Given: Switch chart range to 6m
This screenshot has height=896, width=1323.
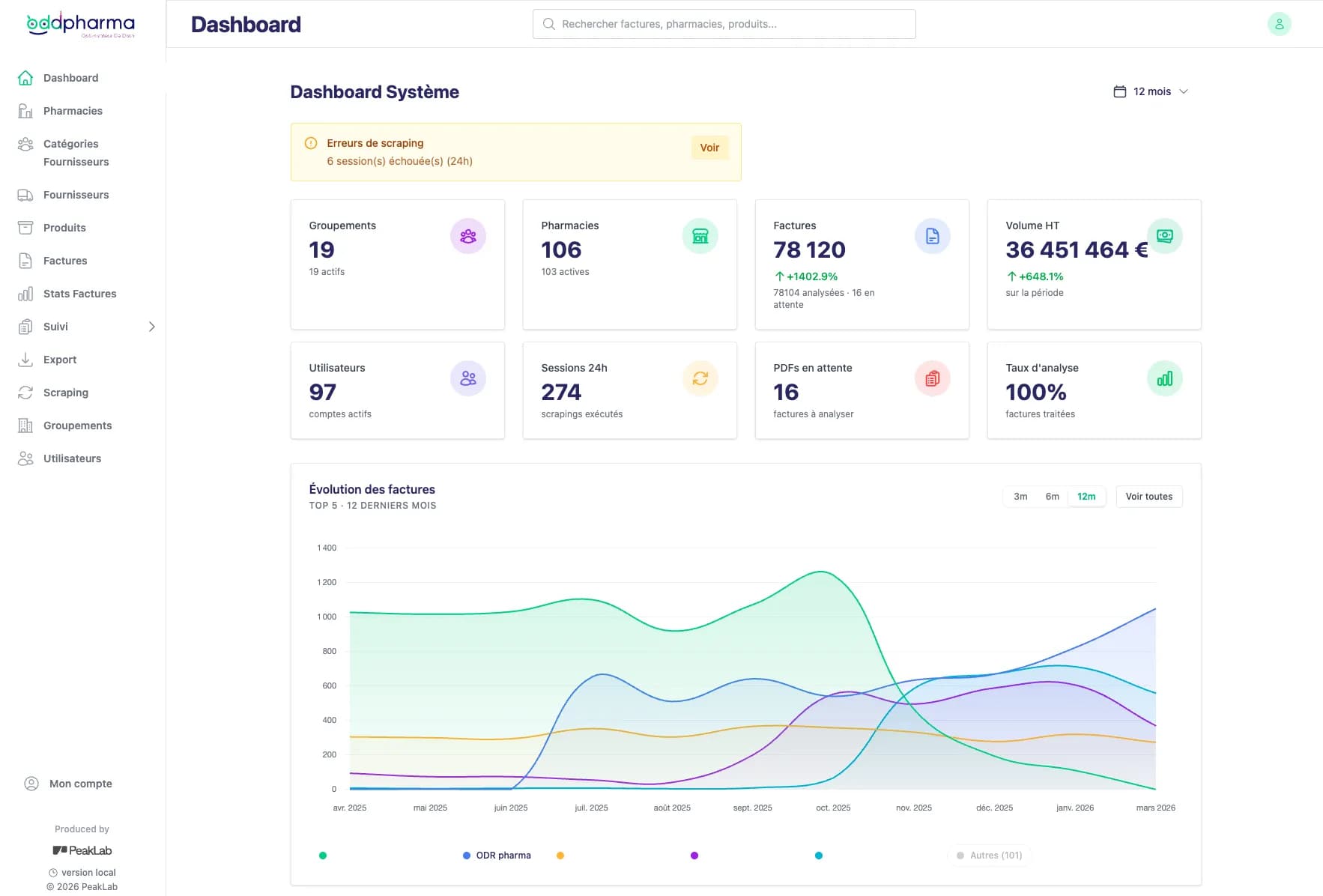Looking at the screenshot, I should coord(1053,497).
